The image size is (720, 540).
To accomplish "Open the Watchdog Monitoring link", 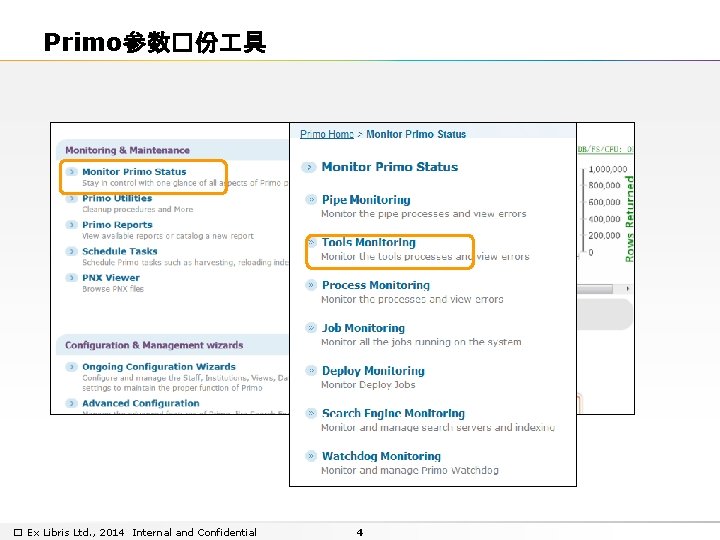I will point(381,456).
